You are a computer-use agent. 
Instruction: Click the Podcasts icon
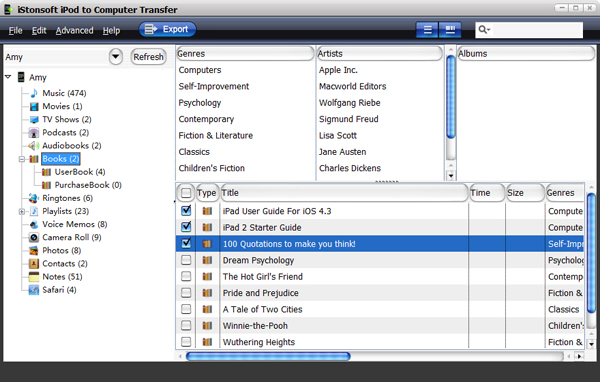pyautogui.click(x=34, y=133)
